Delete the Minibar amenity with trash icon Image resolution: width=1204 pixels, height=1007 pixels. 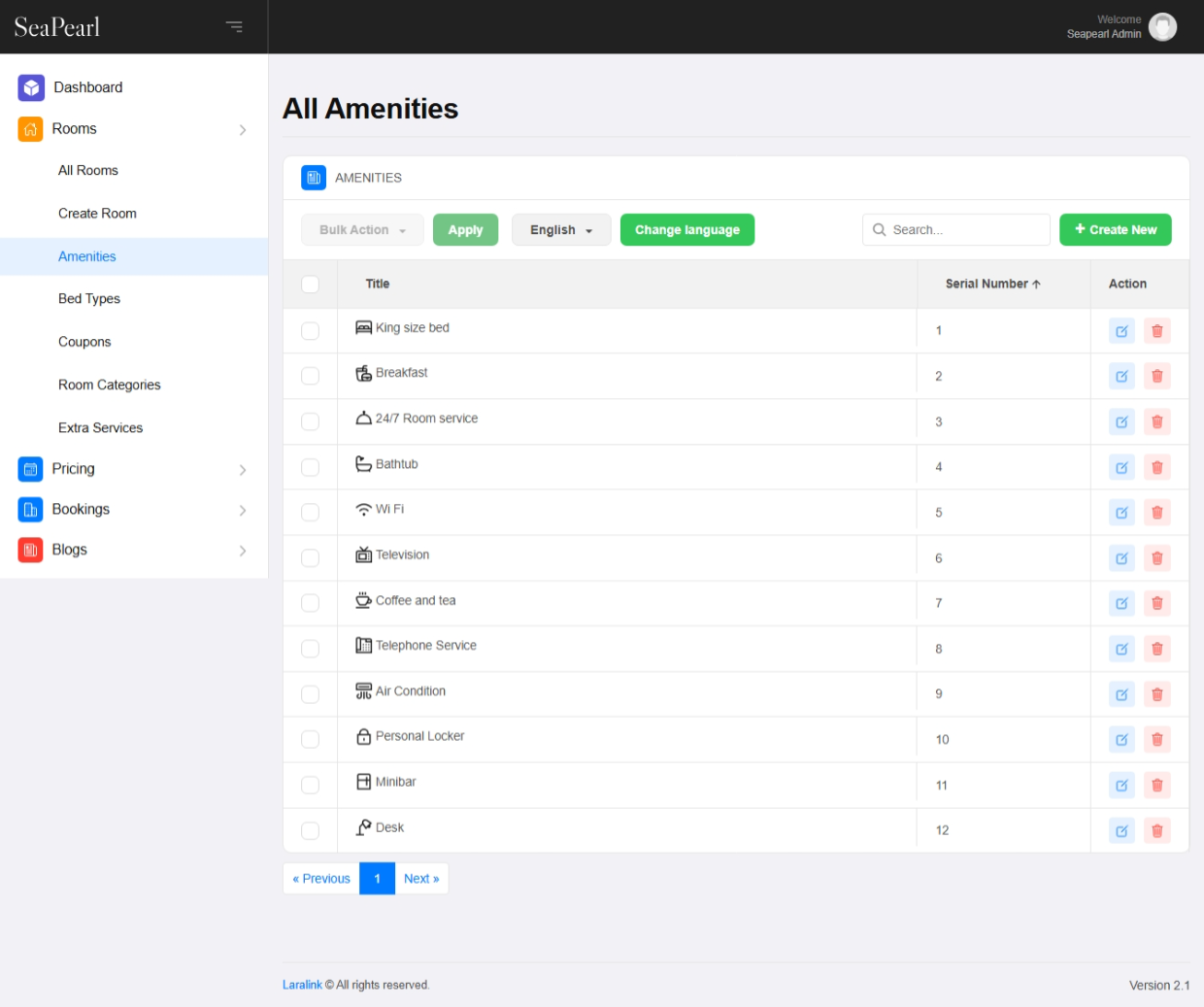[x=1156, y=786]
